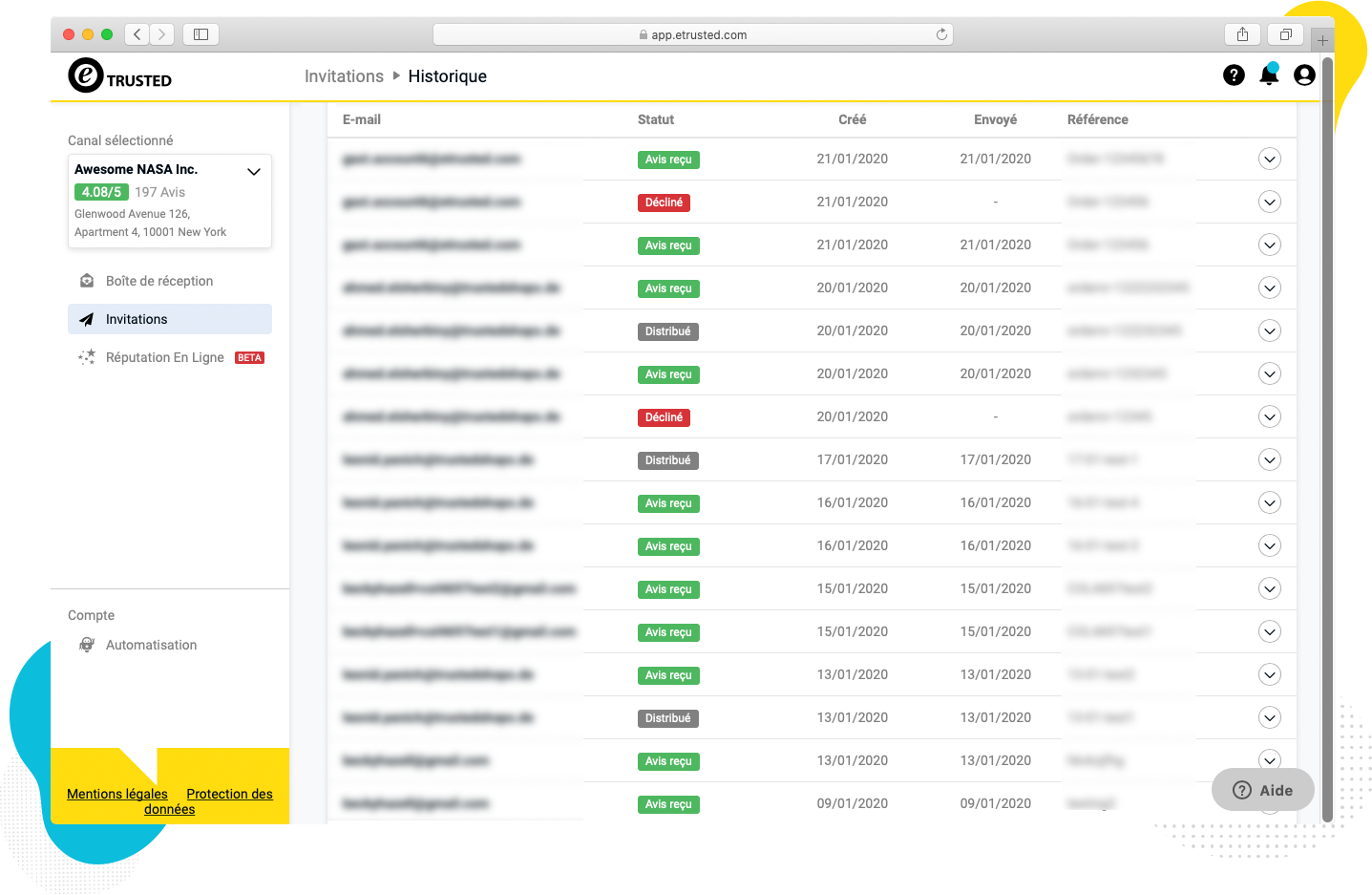This screenshot has width=1372, height=895.
Task: Click the Invitations breadcrumb link
Action: coord(344,76)
